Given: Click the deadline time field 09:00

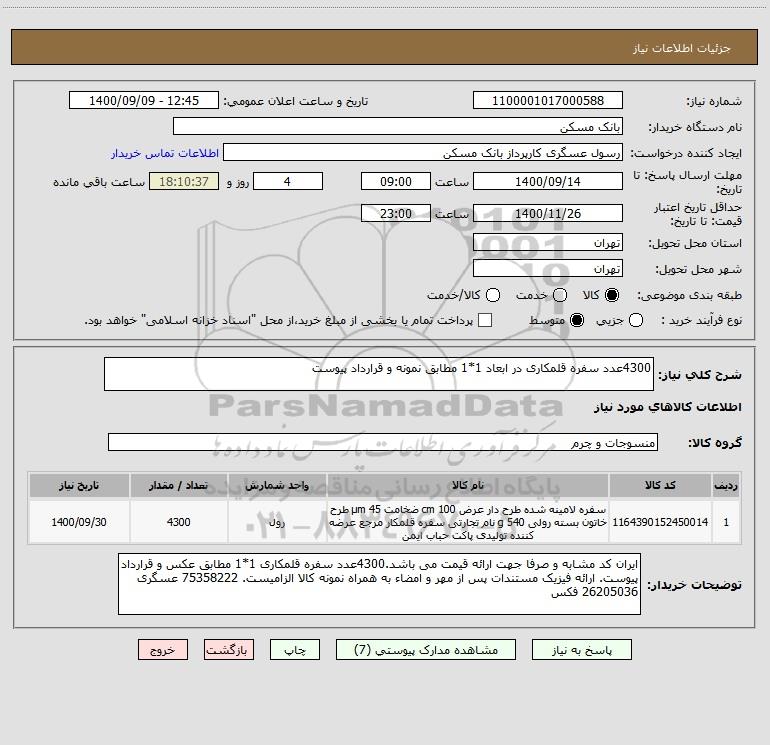Looking at the screenshot, I should pyautogui.click(x=396, y=181).
